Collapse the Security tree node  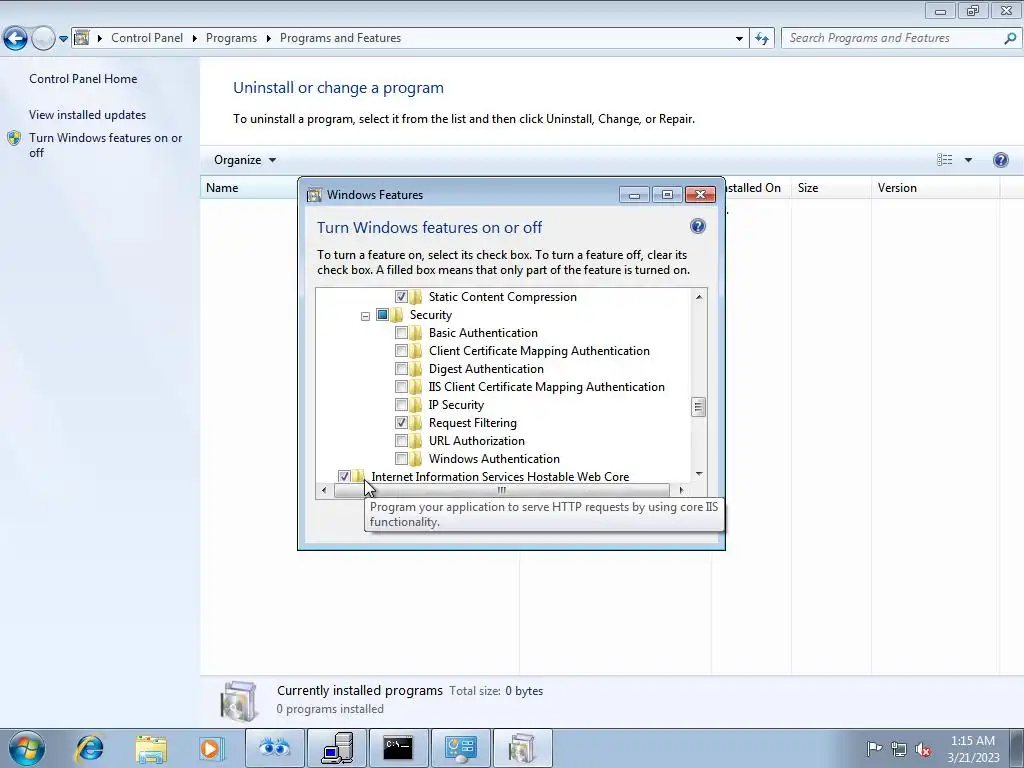365,316
